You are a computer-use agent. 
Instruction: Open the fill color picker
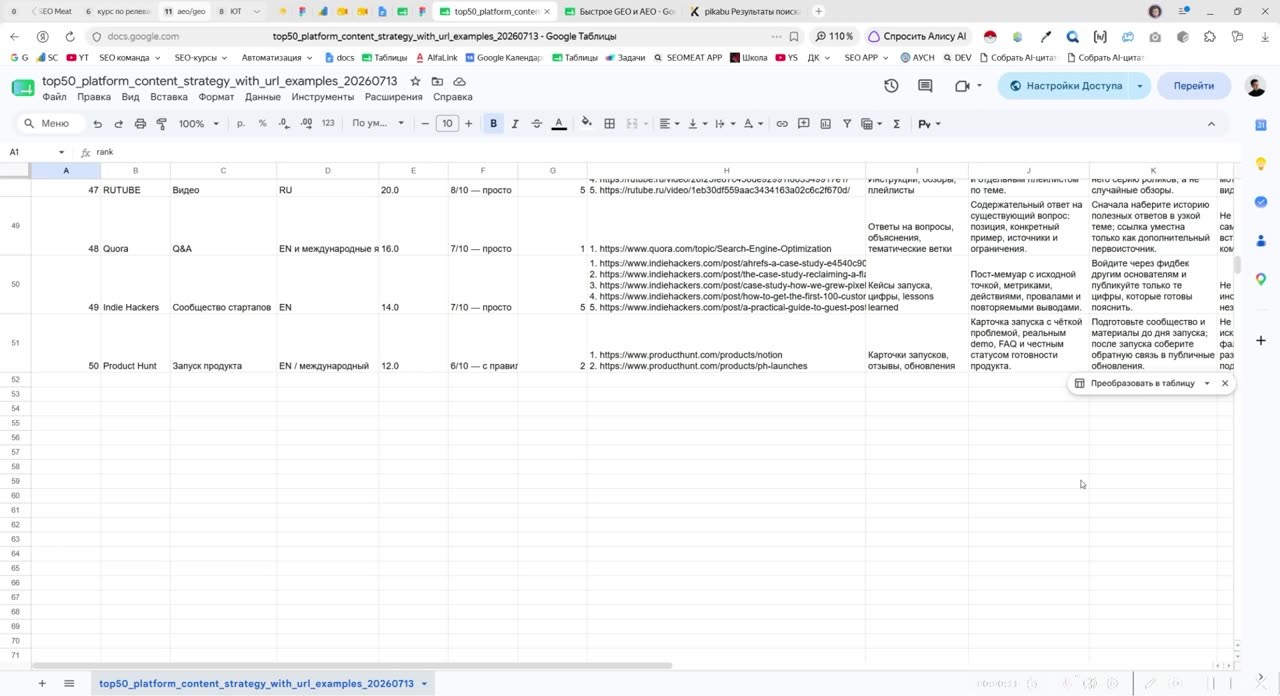[x=587, y=124]
